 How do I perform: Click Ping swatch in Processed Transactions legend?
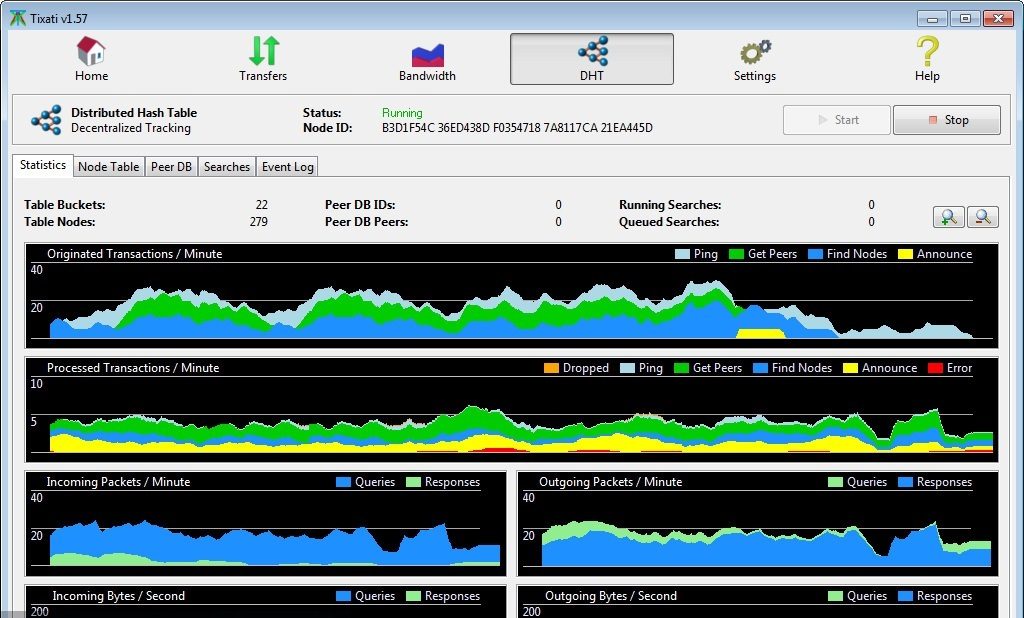(x=627, y=368)
